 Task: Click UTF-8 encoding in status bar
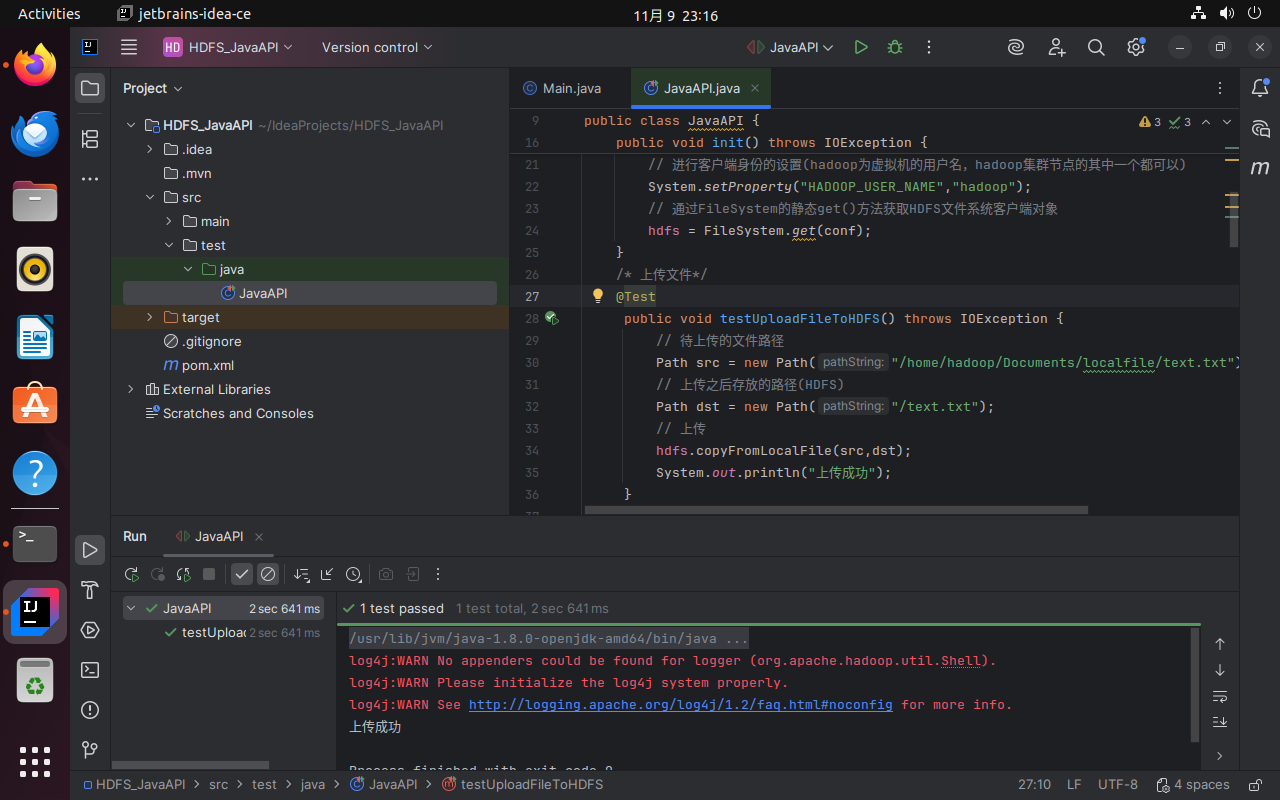pos(1117,785)
